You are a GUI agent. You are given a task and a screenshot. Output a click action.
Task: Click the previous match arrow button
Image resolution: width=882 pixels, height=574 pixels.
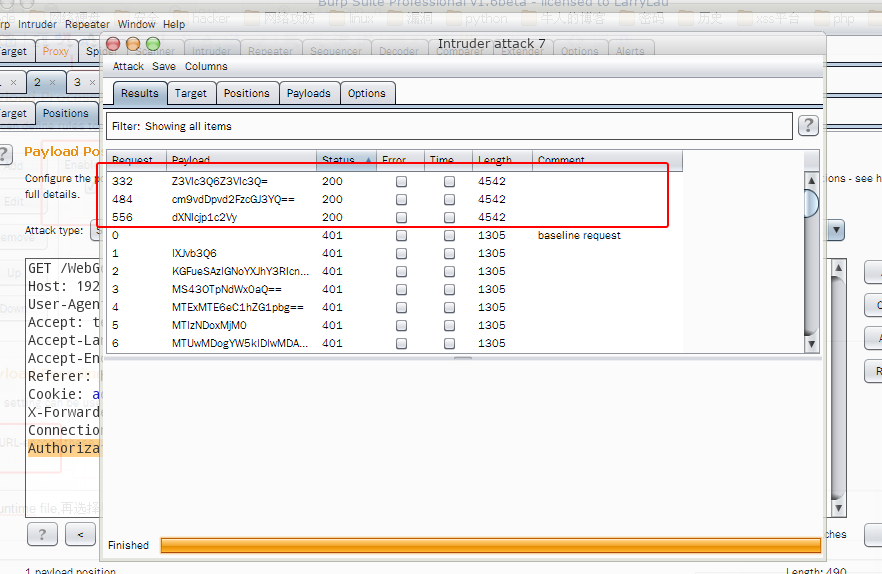pyautogui.click(x=80, y=533)
